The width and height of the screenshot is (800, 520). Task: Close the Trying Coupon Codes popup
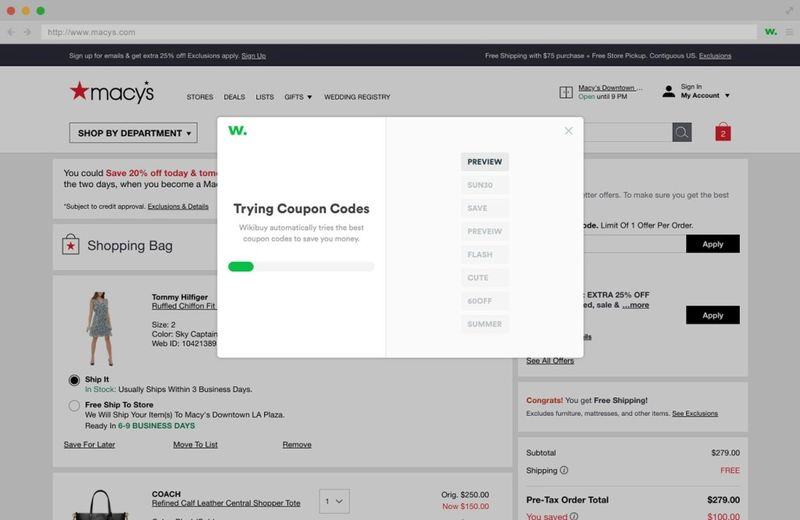(x=568, y=131)
